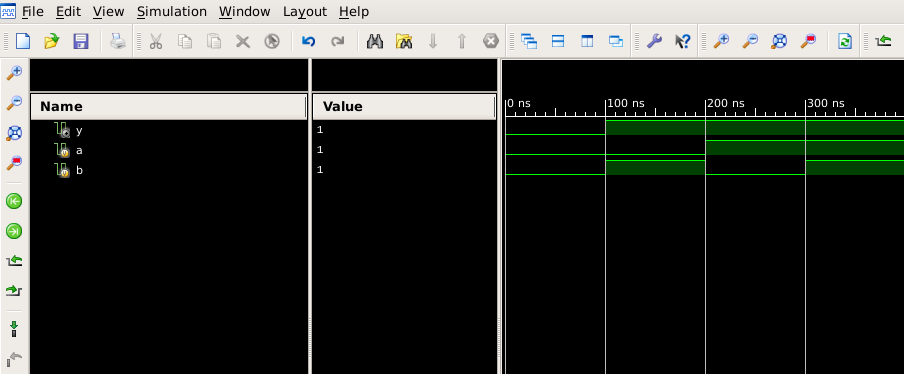Select signal a in the Name list

coord(79,150)
